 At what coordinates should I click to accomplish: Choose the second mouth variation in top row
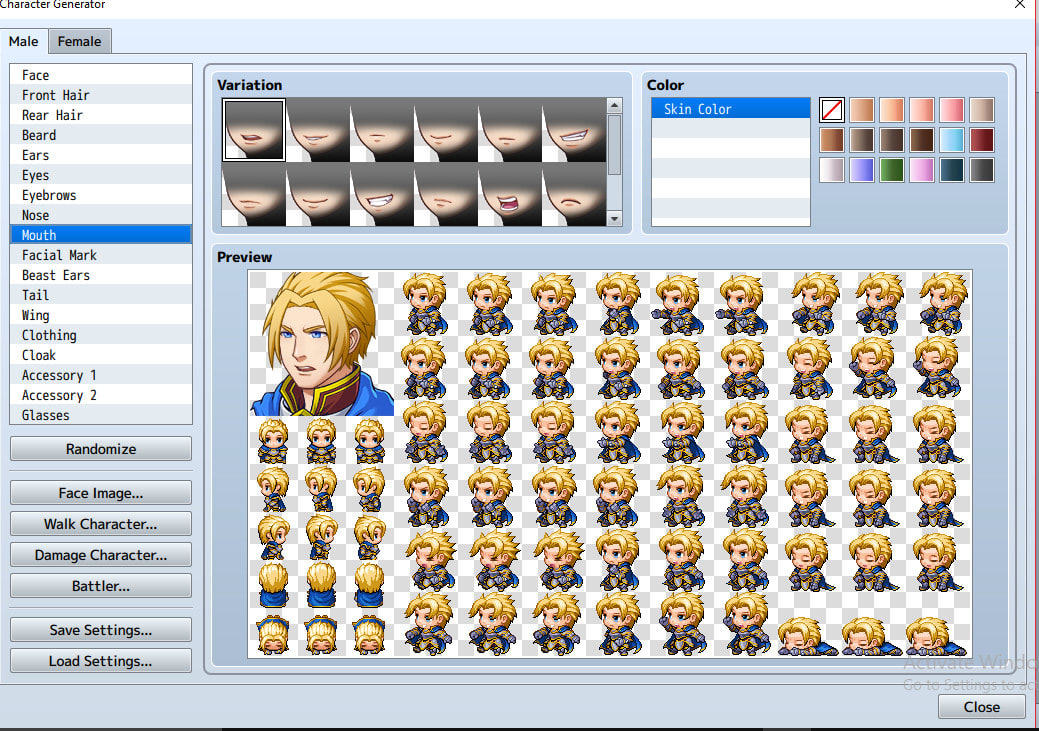click(318, 130)
